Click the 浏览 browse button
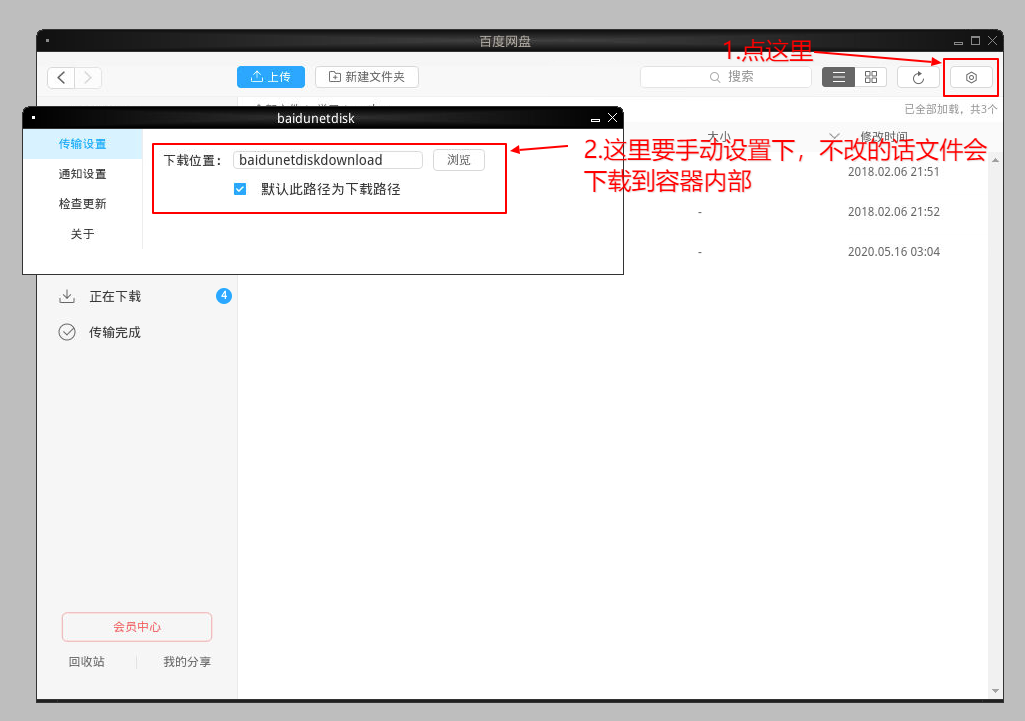 (459, 160)
